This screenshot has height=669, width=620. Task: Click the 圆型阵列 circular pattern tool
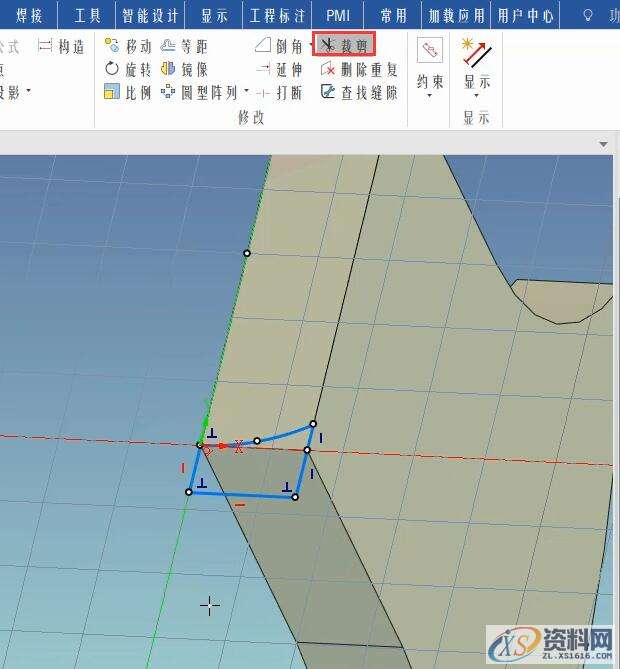pyautogui.click(x=199, y=92)
